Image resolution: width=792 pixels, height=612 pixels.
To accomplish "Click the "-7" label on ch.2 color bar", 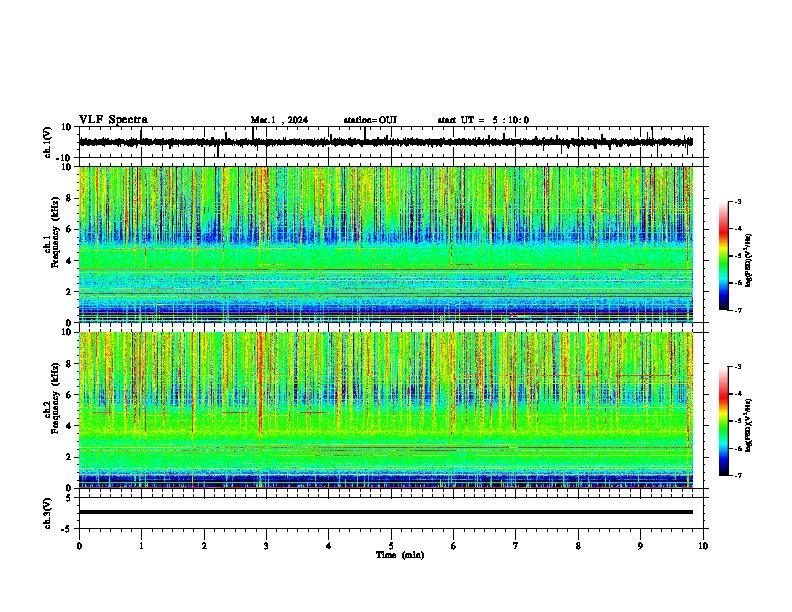I will [738, 475].
